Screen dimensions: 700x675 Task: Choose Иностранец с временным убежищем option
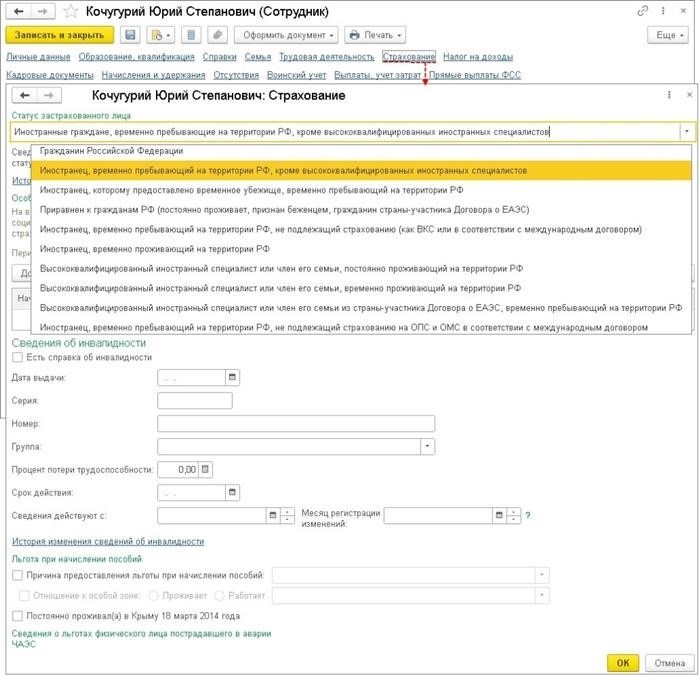361,190
